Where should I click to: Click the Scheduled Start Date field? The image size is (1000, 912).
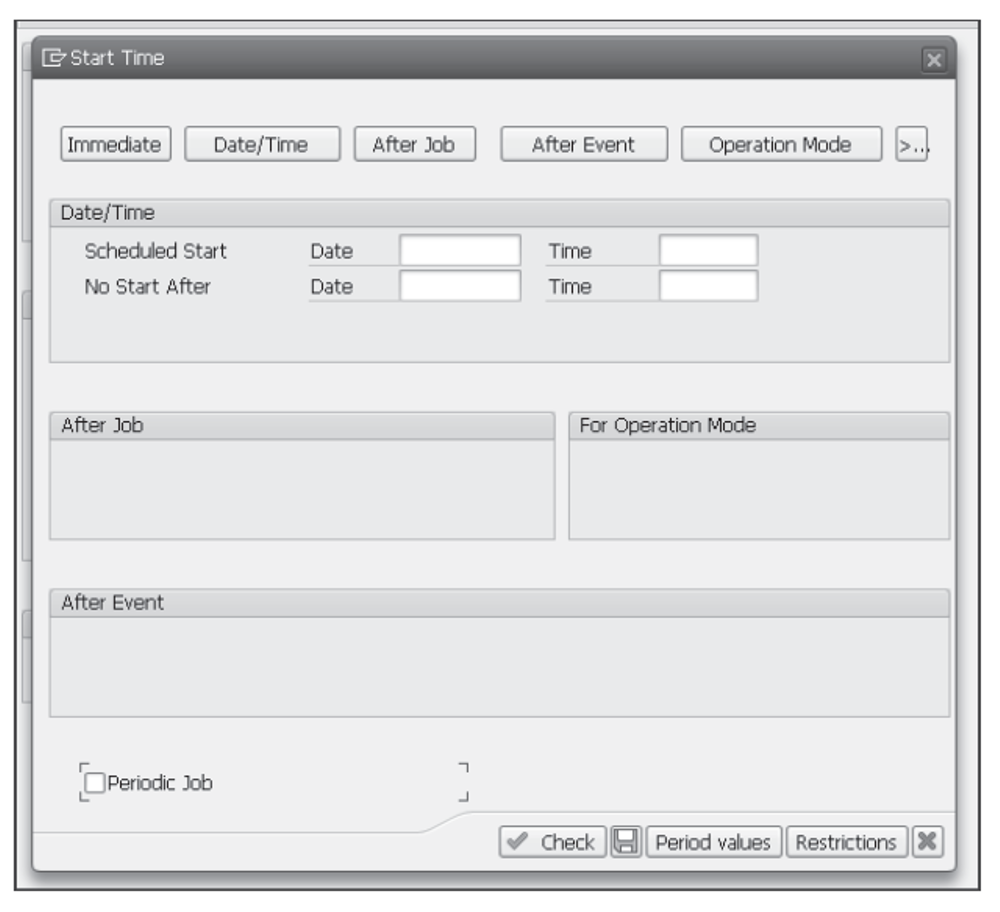coord(458,250)
